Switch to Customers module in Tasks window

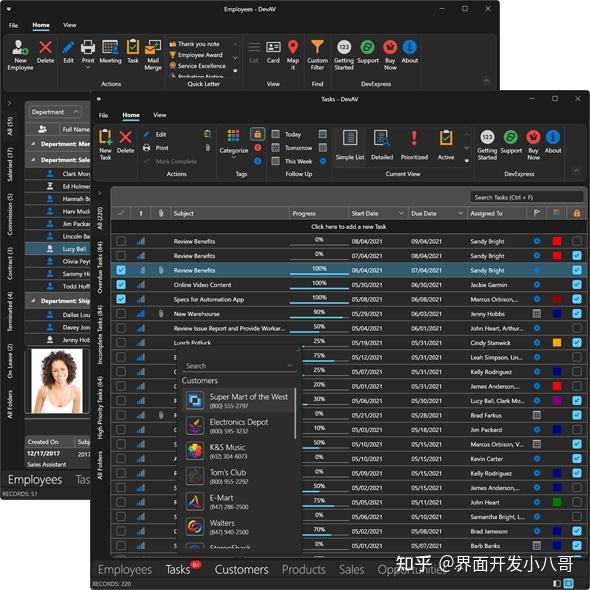point(241,569)
